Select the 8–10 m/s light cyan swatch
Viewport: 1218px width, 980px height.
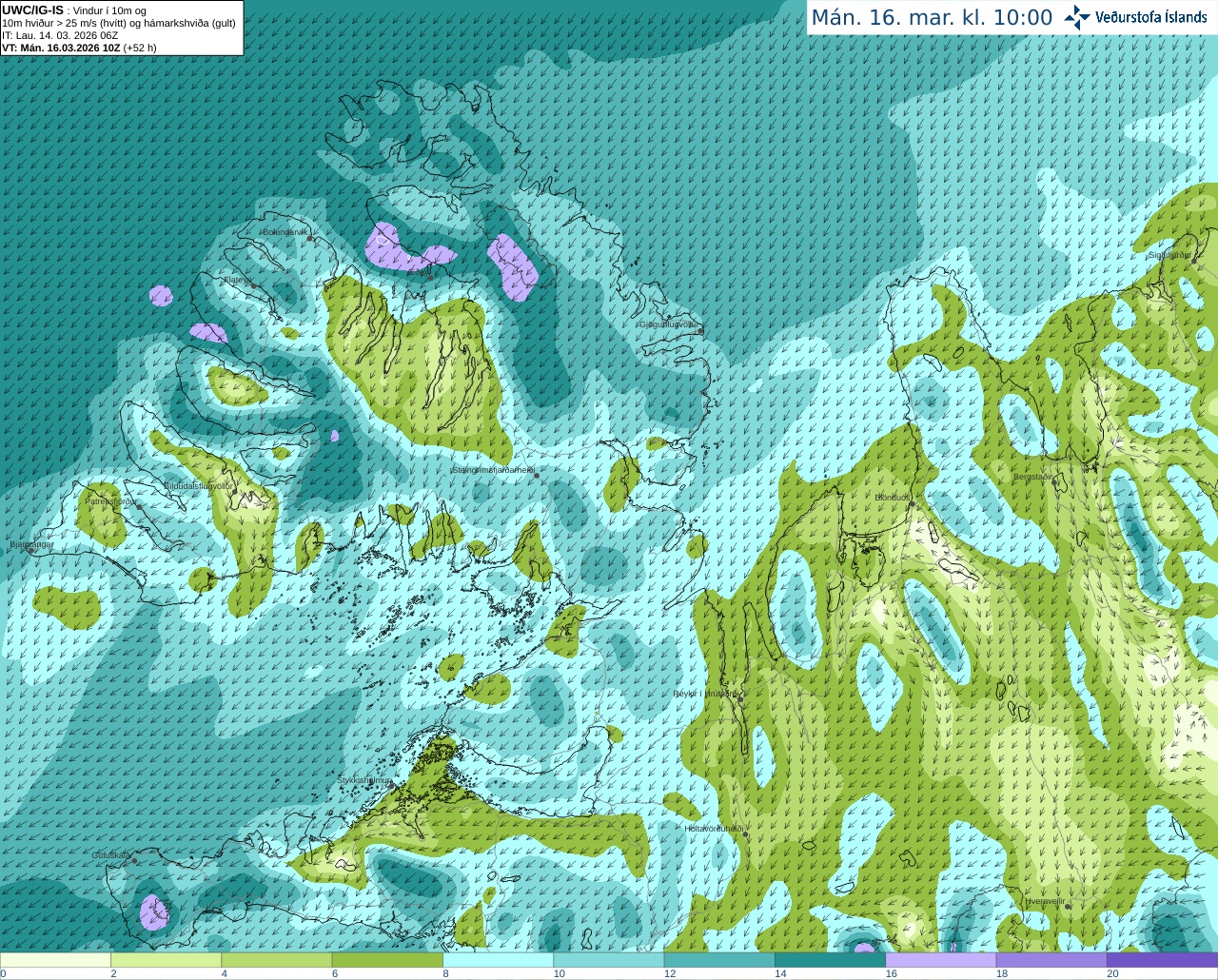(498, 960)
